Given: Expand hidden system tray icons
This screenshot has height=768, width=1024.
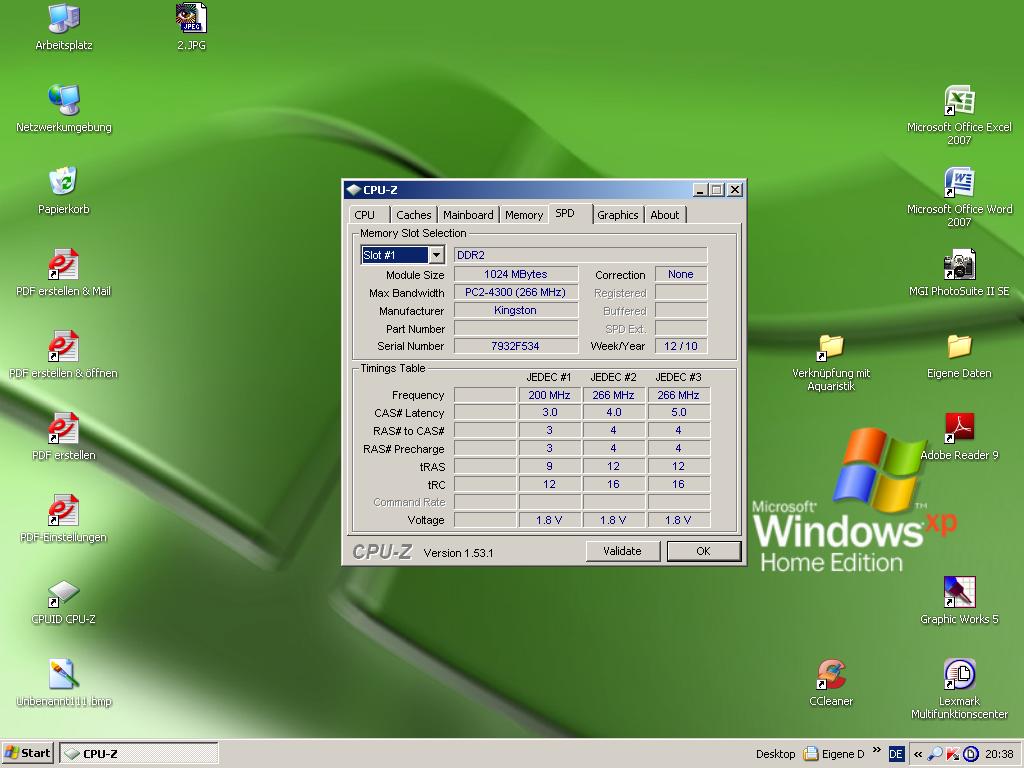Looking at the screenshot, I should coord(918,754).
